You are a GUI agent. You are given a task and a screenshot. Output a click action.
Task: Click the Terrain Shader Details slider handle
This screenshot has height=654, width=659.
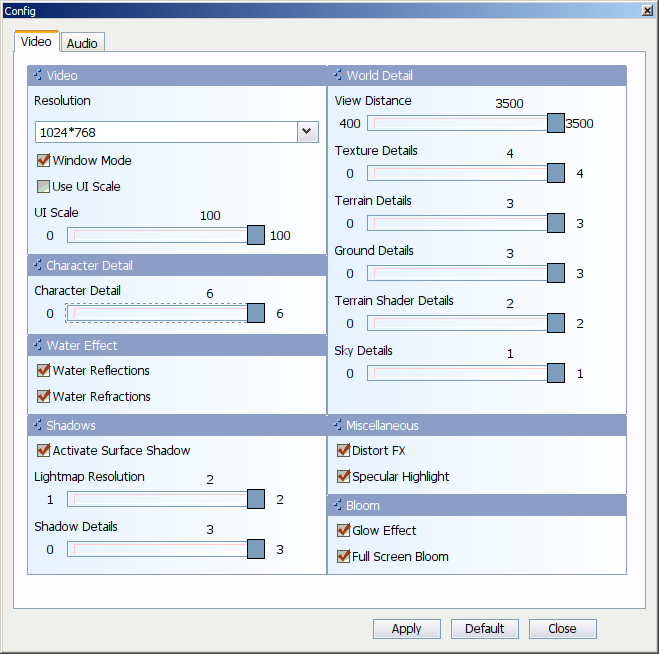(556, 323)
